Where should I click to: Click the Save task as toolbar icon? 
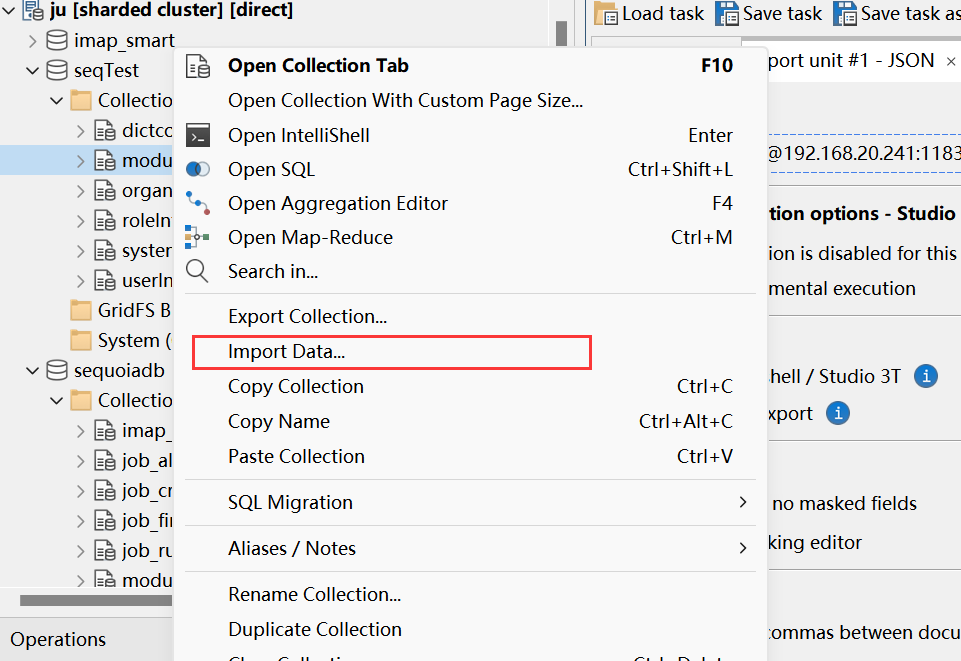point(847,13)
